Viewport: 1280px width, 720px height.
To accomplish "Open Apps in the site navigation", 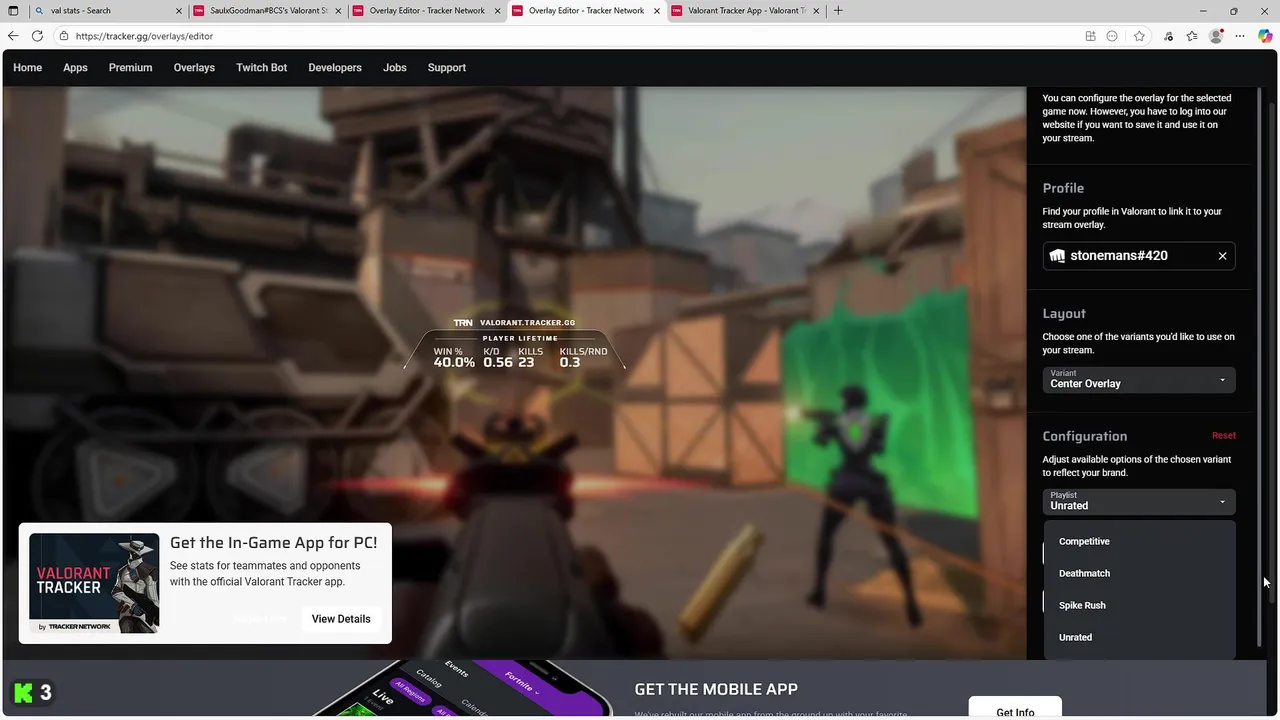I will click(x=75, y=68).
